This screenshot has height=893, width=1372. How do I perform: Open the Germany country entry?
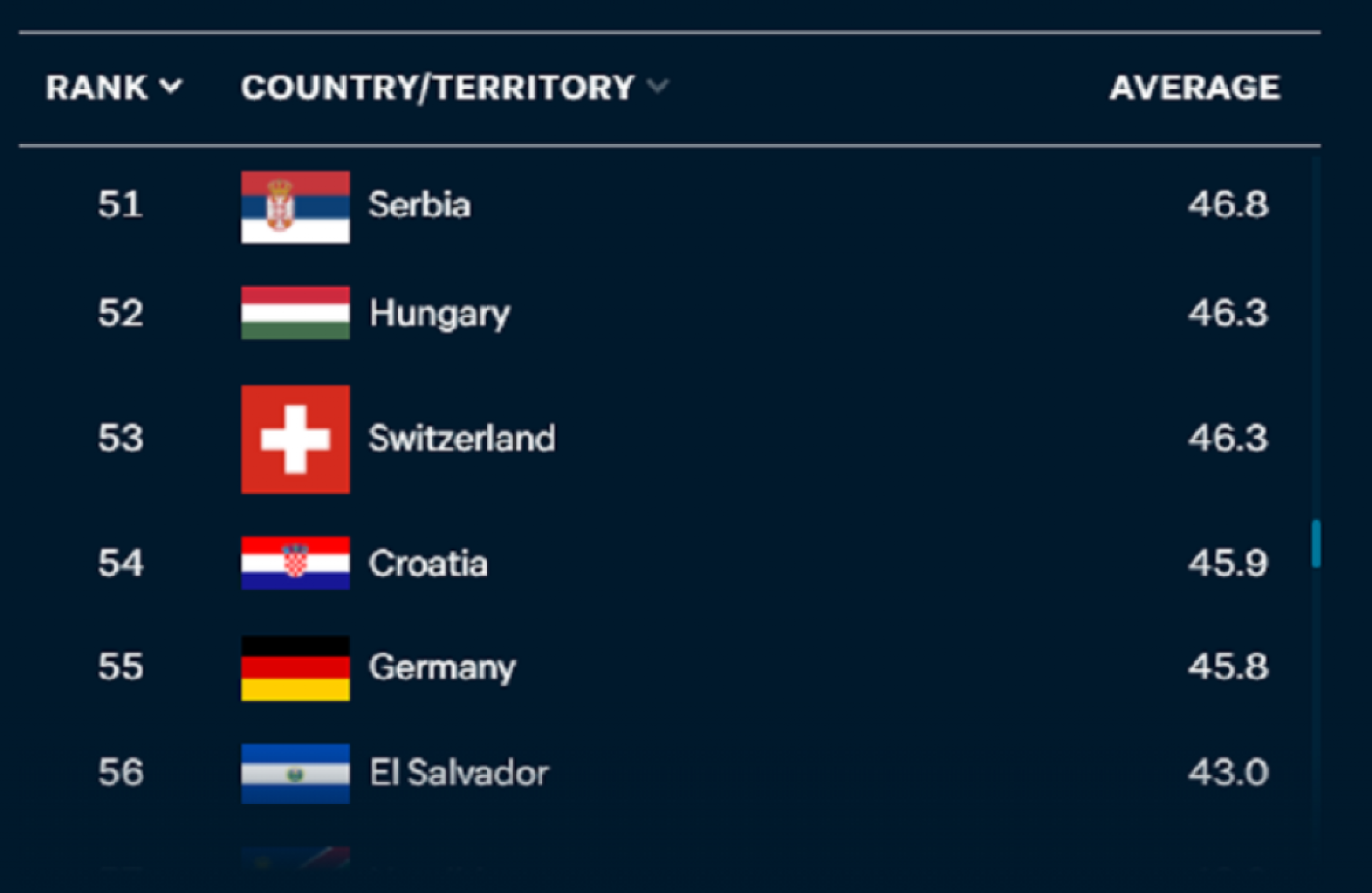[443, 667]
